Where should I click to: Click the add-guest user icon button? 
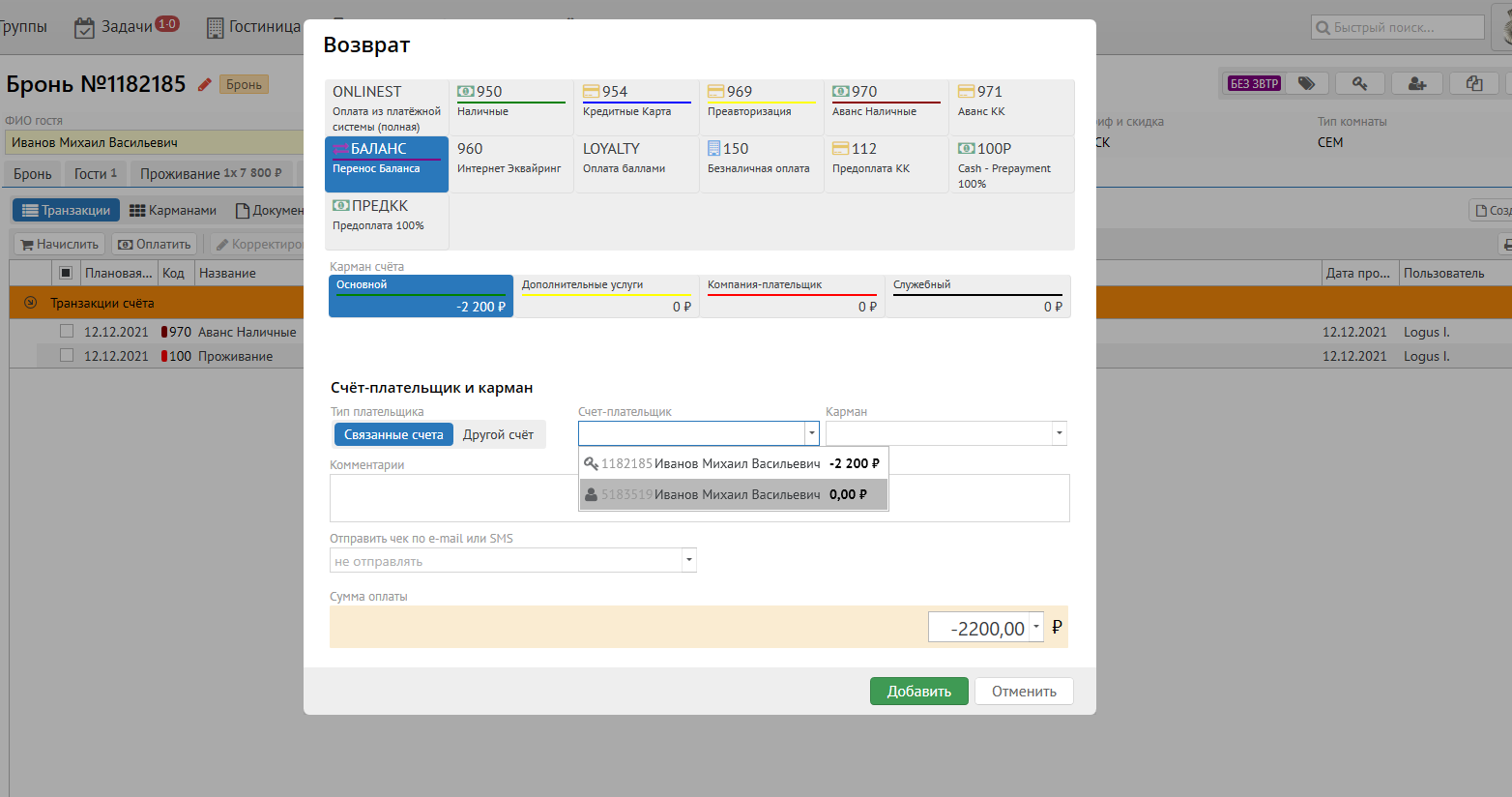[x=1417, y=84]
